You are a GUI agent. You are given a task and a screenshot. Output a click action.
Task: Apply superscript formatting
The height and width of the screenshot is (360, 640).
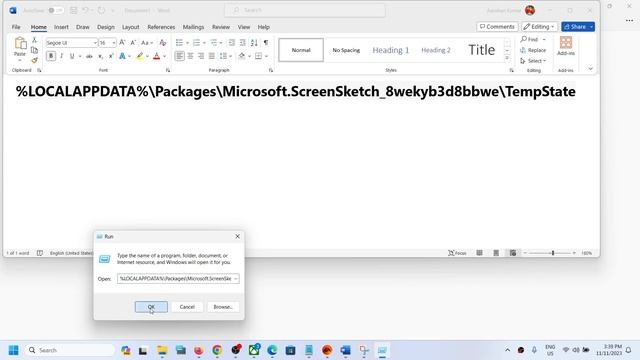(111, 56)
